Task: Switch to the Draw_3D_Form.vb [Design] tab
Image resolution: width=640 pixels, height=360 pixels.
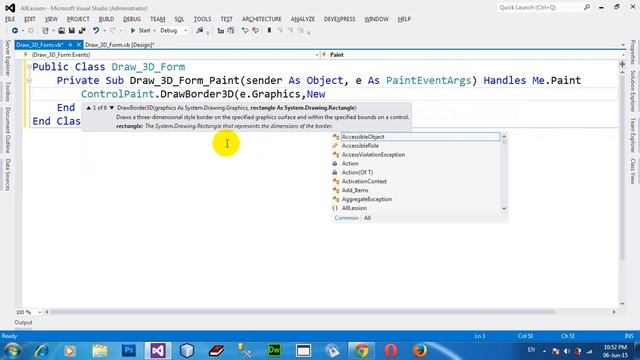Action: (x=119, y=45)
